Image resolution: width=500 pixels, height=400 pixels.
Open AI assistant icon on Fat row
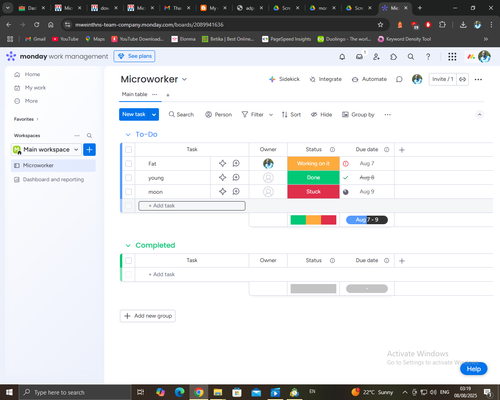click(x=222, y=163)
